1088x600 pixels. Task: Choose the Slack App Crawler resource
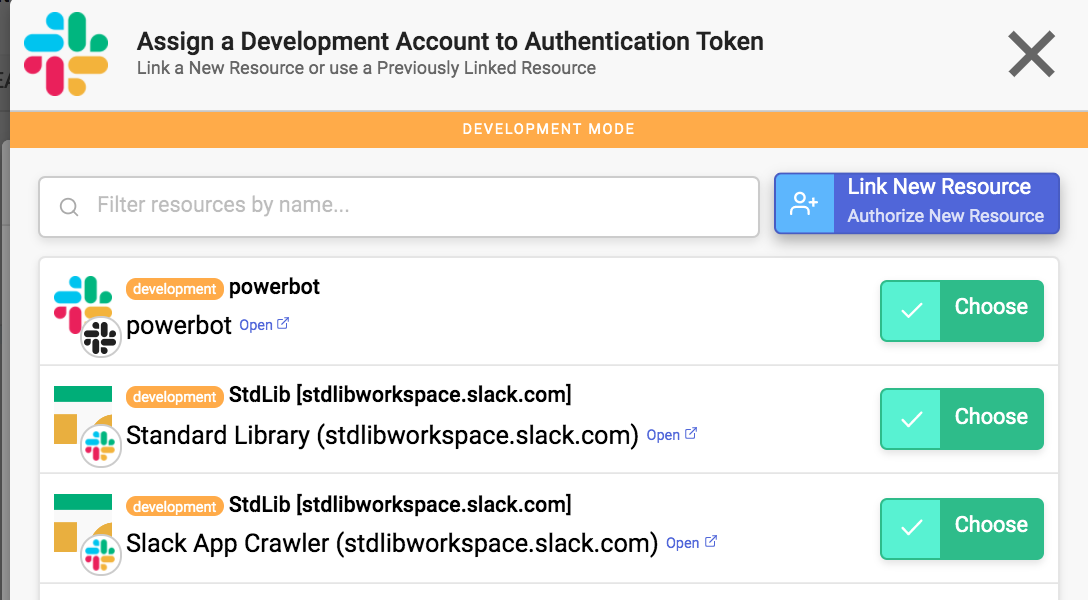point(962,529)
